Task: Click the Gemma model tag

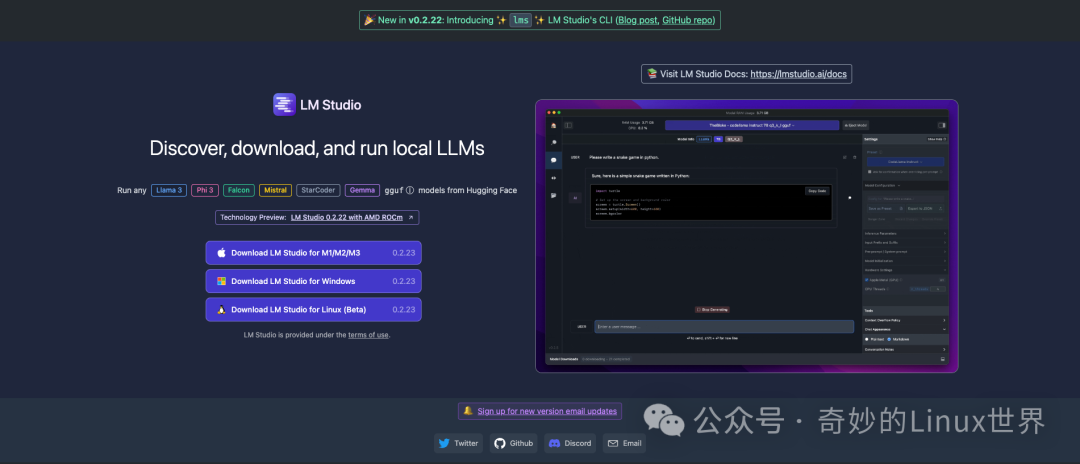Action: click(362, 191)
